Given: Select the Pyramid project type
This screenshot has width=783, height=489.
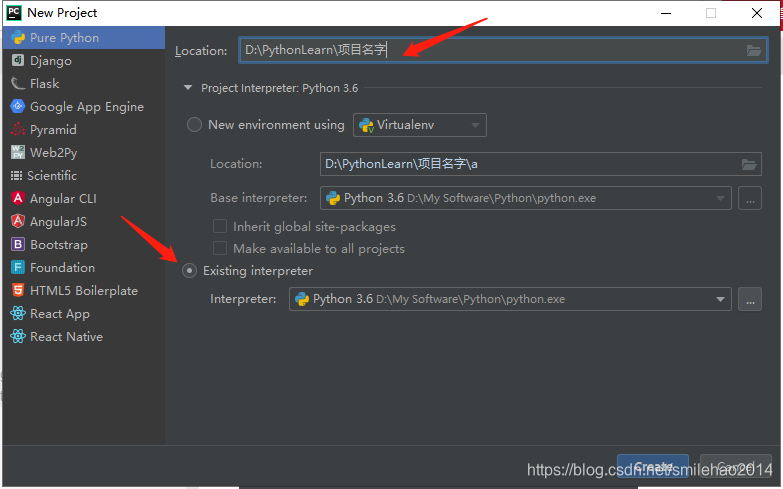Looking at the screenshot, I should pos(84,129).
